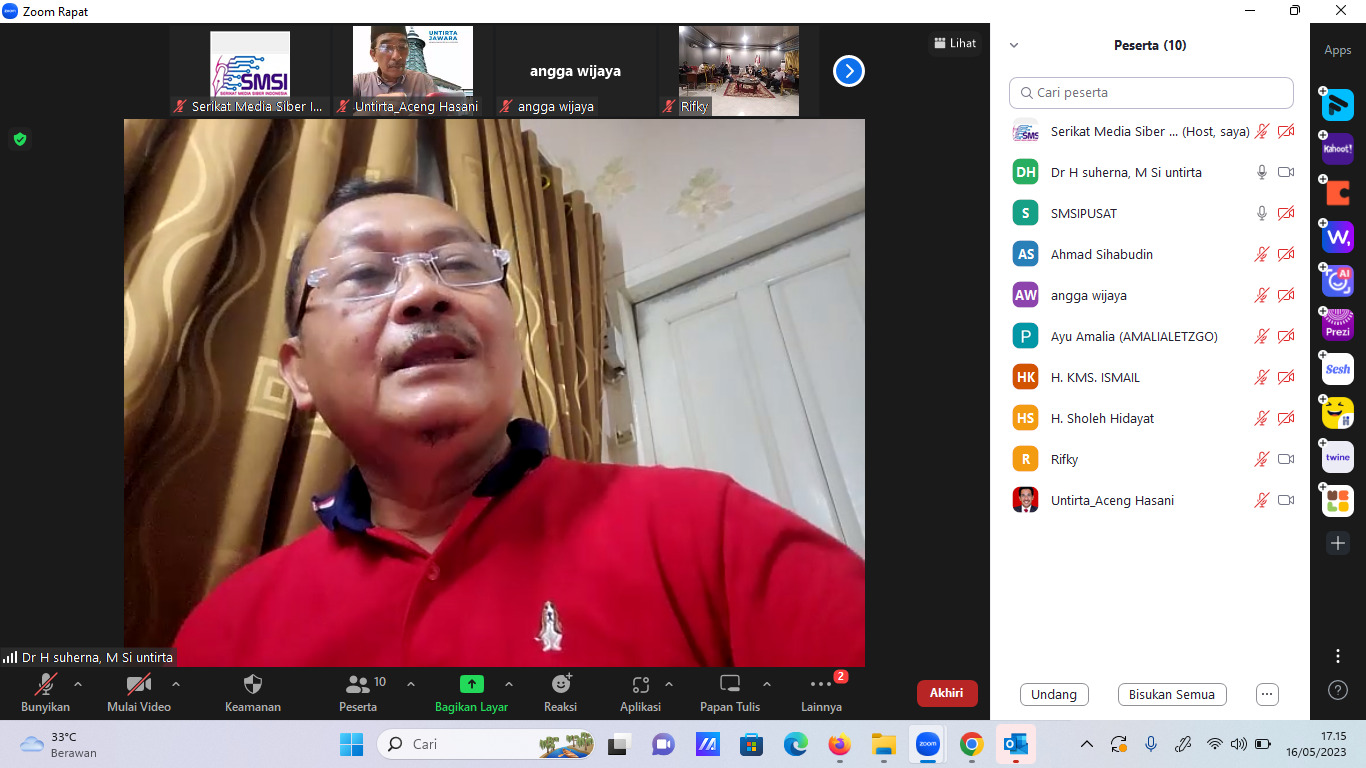Collapse the Peserta panel chevron

(x=1014, y=45)
